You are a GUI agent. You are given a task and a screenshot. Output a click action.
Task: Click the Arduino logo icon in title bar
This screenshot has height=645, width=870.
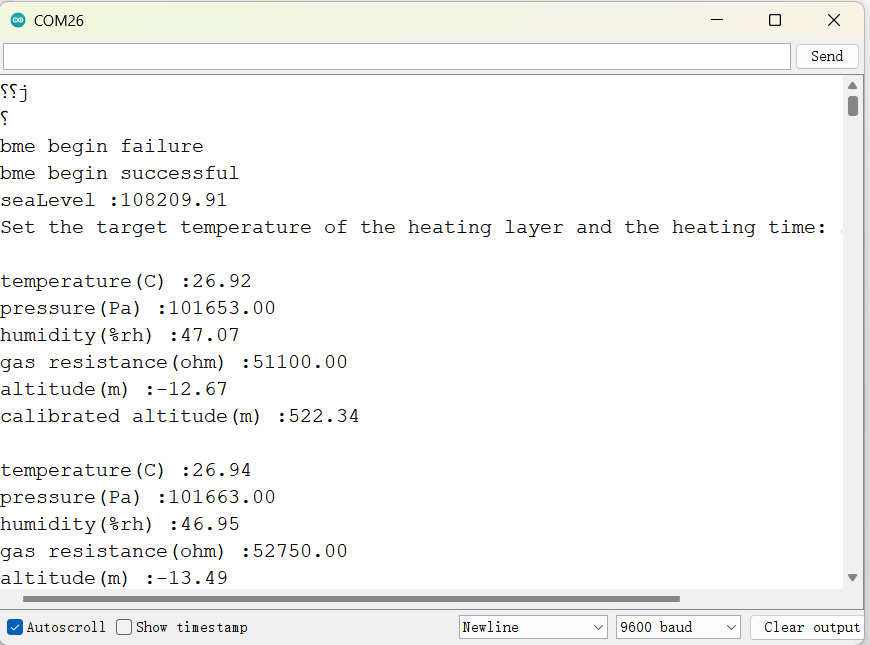point(18,21)
